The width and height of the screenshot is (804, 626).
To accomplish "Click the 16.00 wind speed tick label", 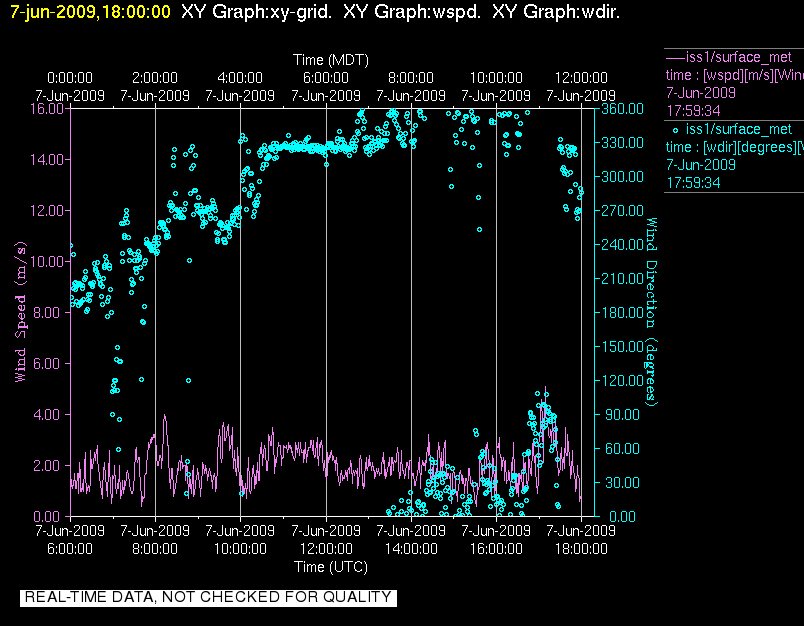I will 47,108.
